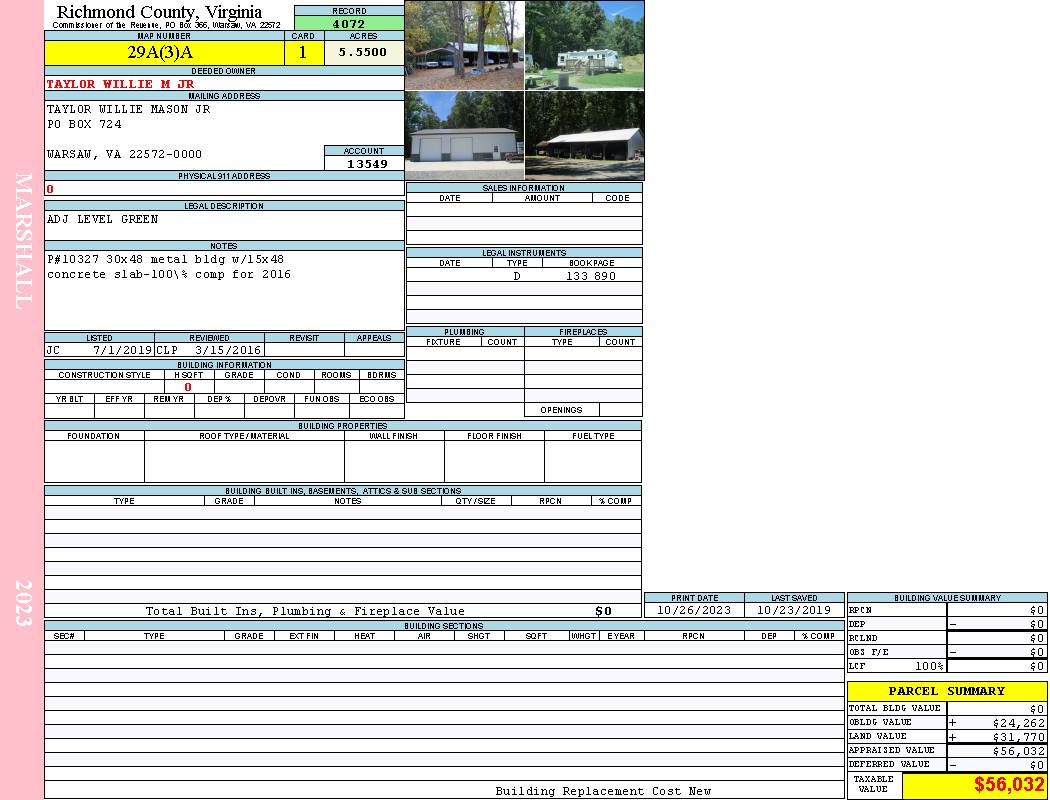Open the open-sided pole shed photo

pos(584,136)
